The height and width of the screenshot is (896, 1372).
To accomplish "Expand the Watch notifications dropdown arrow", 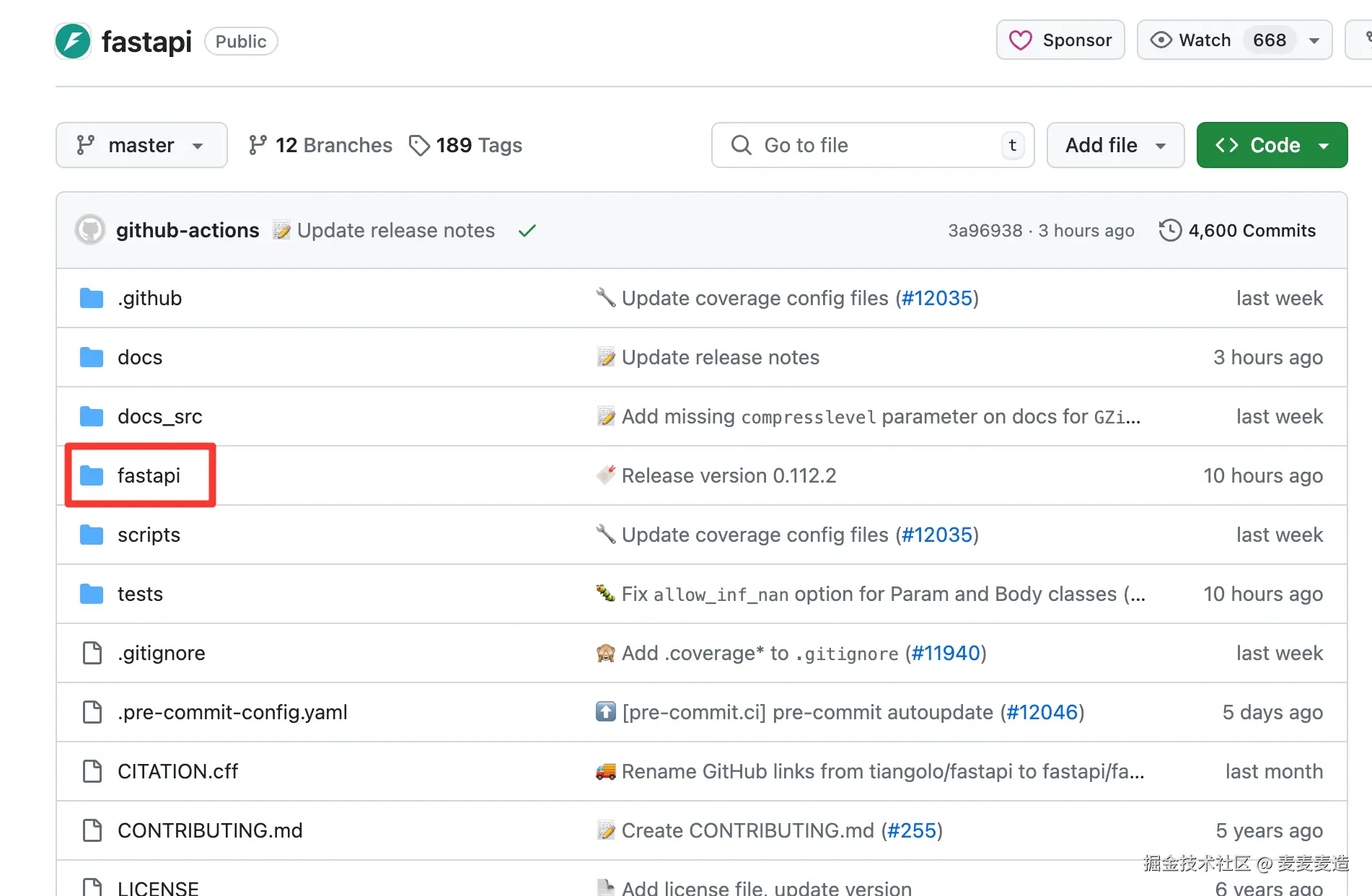I will tap(1314, 40).
